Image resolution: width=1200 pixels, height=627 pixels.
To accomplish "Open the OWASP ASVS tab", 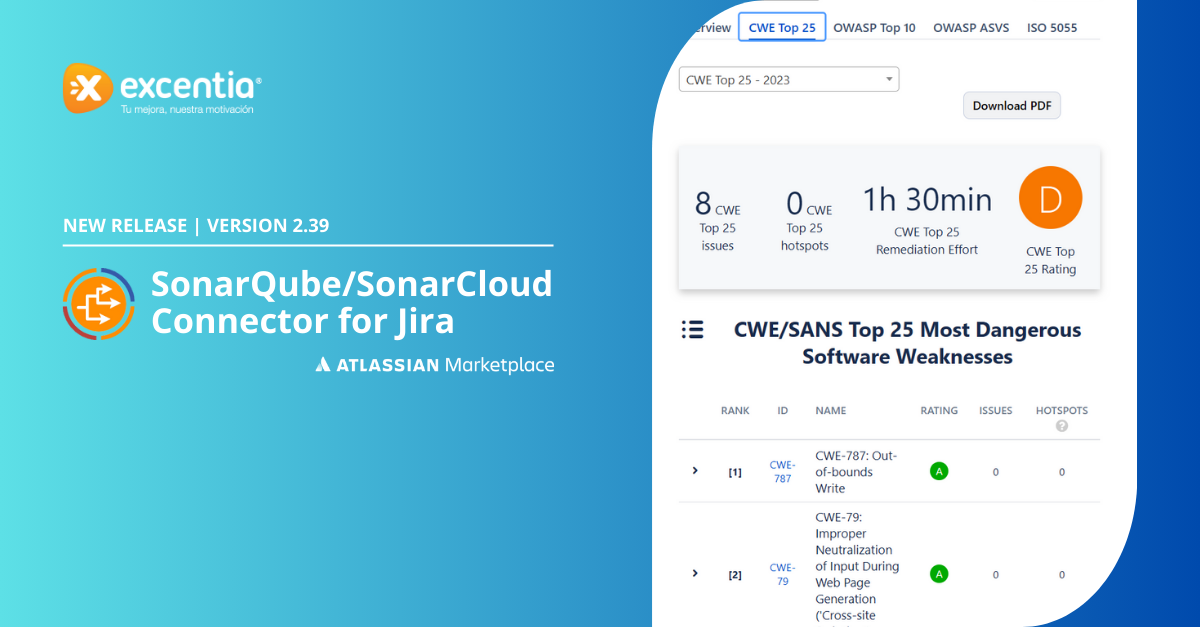I will point(971,28).
